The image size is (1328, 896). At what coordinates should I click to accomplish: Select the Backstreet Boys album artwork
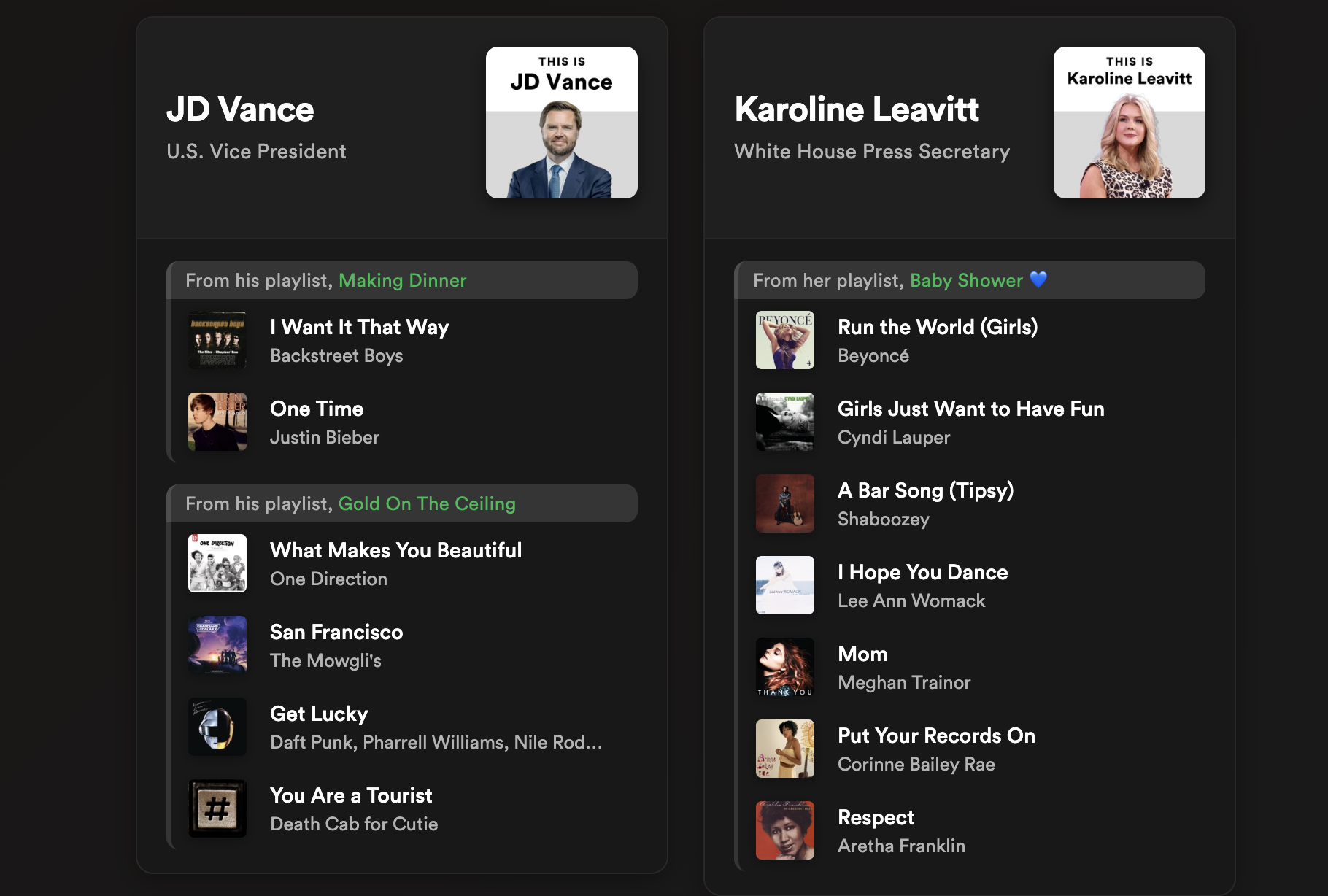pyautogui.click(x=217, y=340)
